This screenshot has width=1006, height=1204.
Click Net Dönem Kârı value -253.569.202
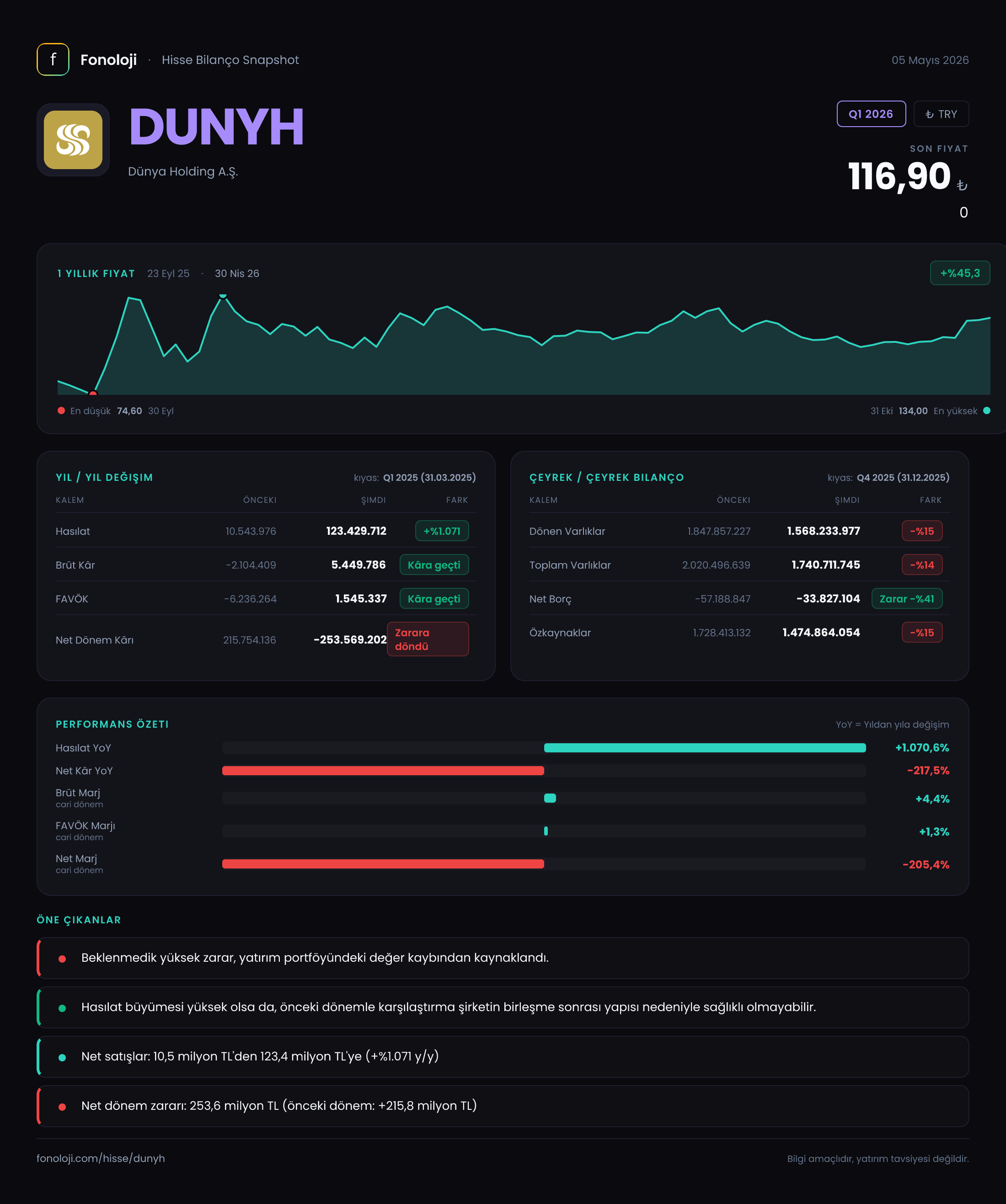tap(350, 639)
